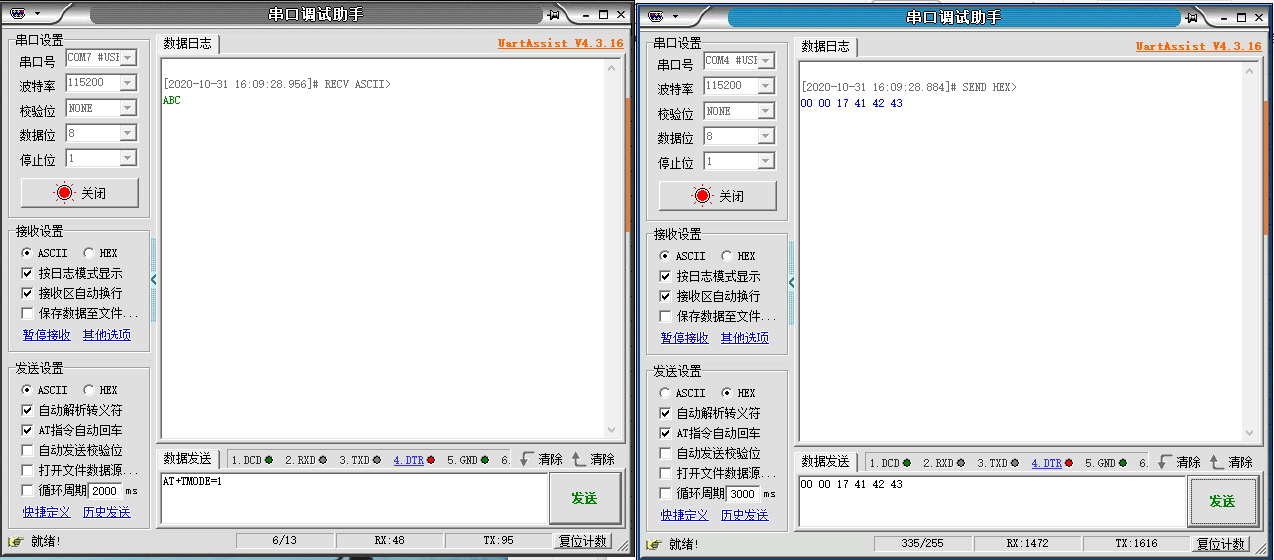Collapse the settings sidebar arrow in COM7 window

pyautogui.click(x=153, y=280)
